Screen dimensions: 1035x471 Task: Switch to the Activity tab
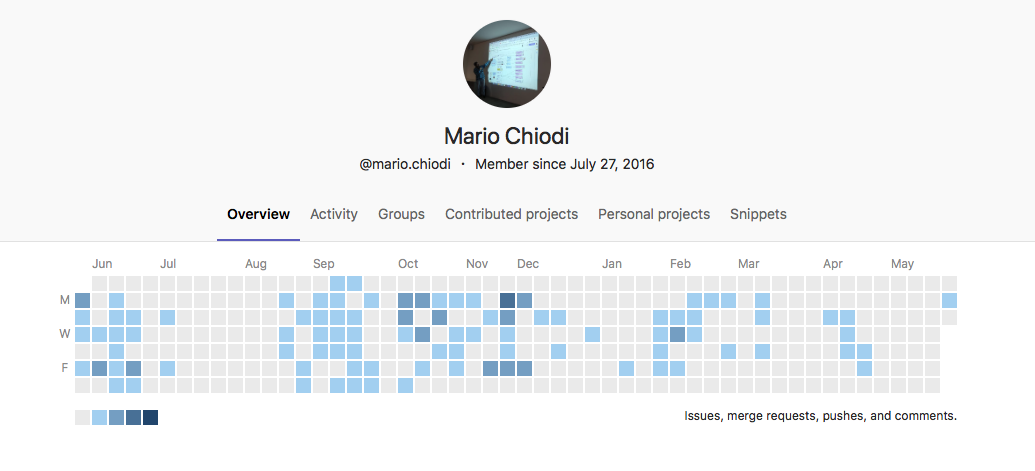(334, 214)
